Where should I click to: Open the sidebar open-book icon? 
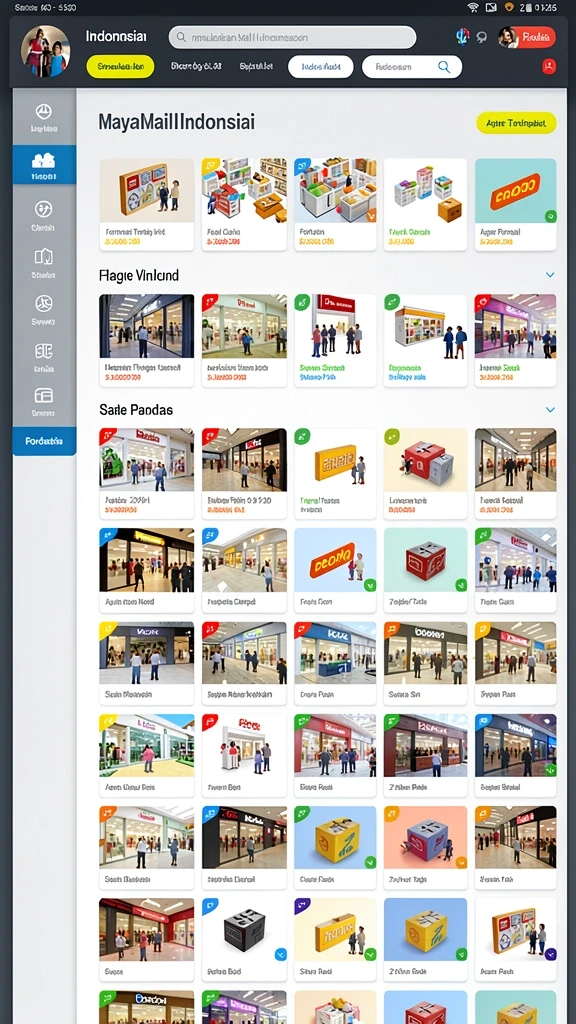click(x=44, y=261)
